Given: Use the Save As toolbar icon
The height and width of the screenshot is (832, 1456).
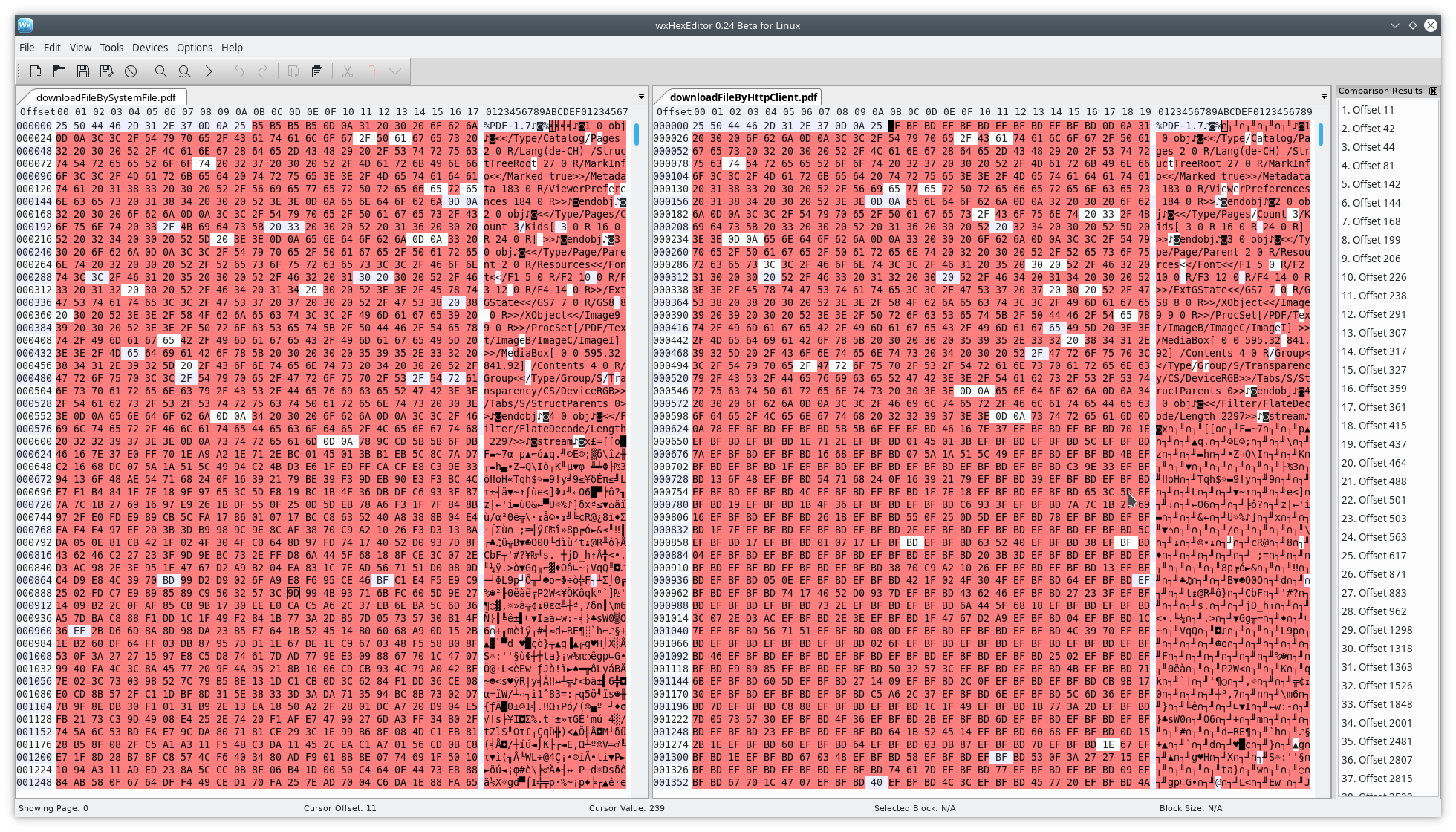Looking at the screenshot, I should point(107,71).
